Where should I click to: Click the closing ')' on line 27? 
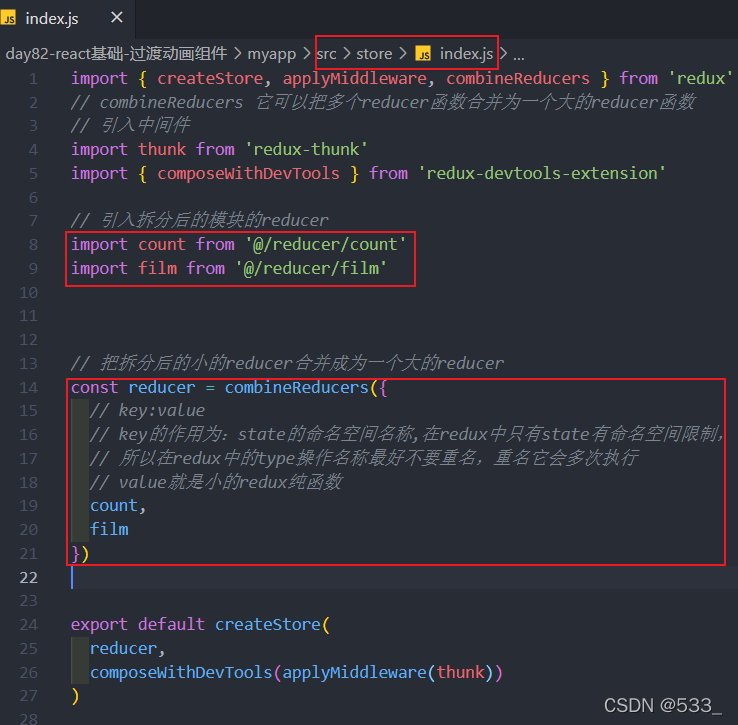(75, 696)
